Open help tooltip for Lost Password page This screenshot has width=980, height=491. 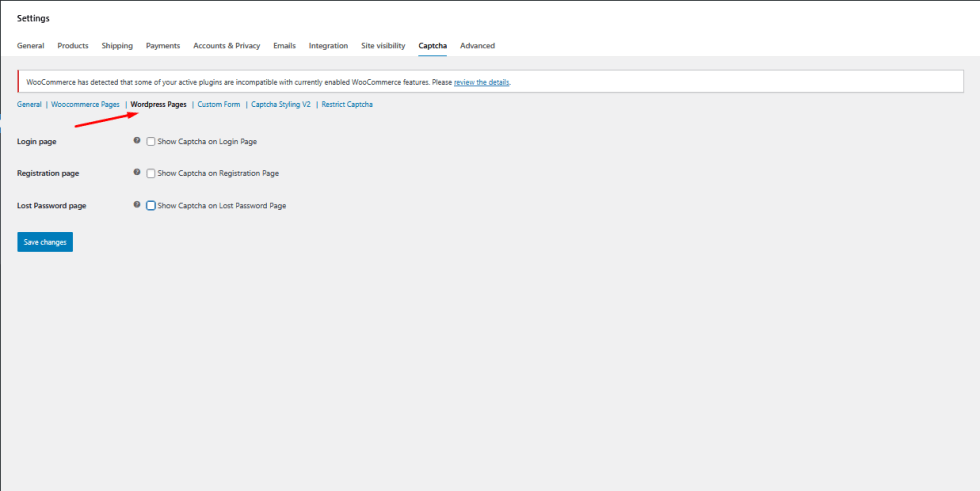(x=137, y=204)
